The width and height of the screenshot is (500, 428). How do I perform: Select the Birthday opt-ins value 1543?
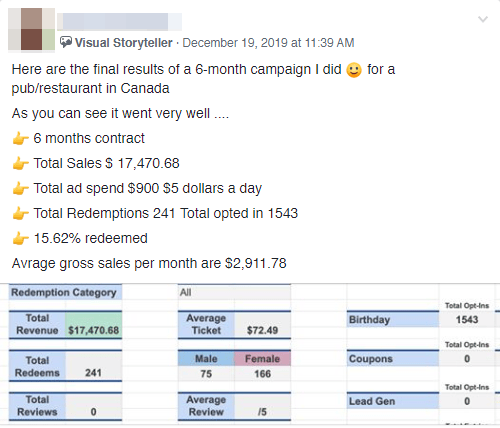(x=467, y=319)
